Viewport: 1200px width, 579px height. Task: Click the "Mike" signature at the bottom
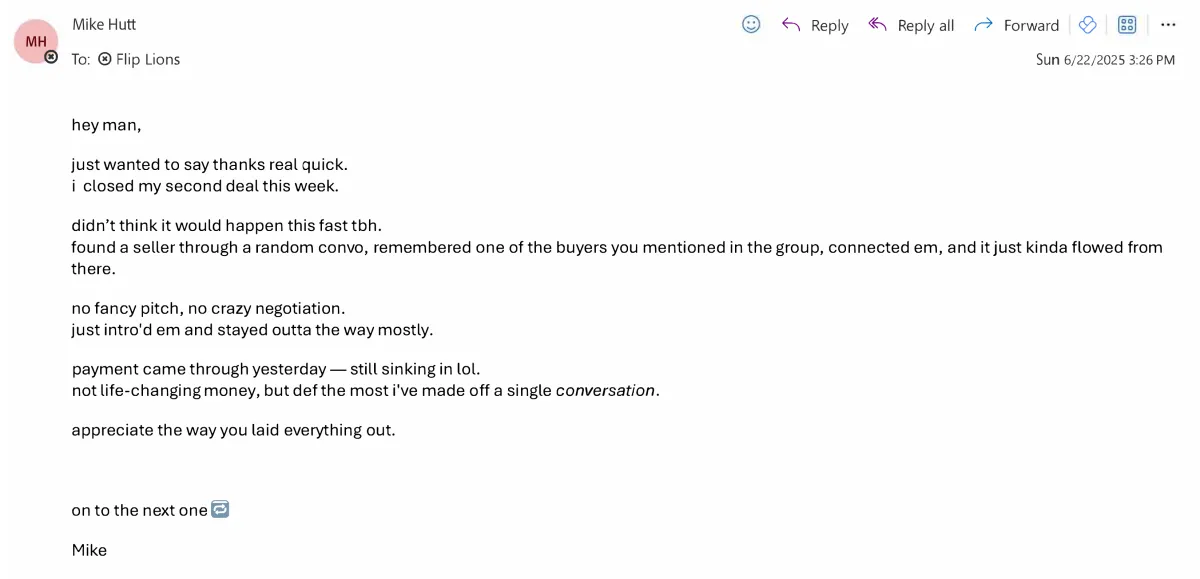click(89, 550)
